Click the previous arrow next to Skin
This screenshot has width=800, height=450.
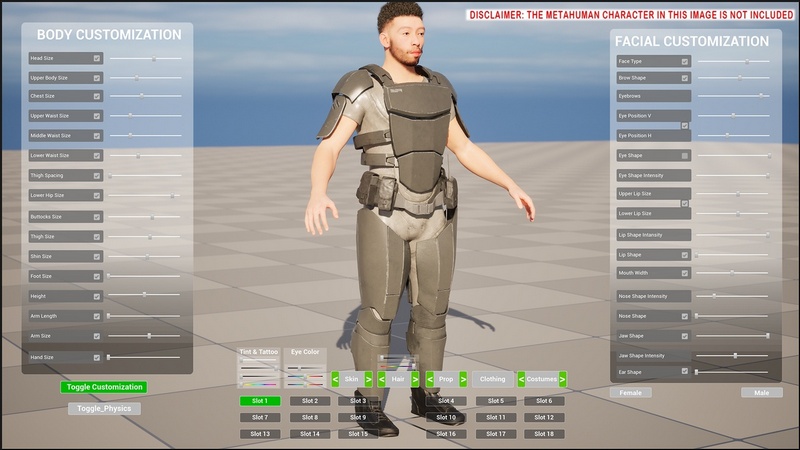click(x=335, y=380)
